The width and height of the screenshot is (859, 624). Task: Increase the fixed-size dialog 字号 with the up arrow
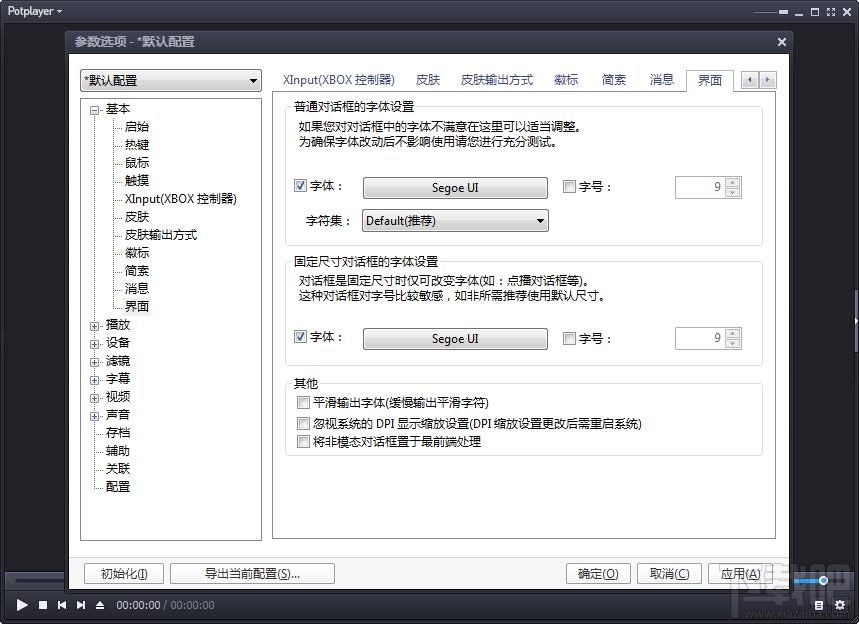tap(733, 334)
